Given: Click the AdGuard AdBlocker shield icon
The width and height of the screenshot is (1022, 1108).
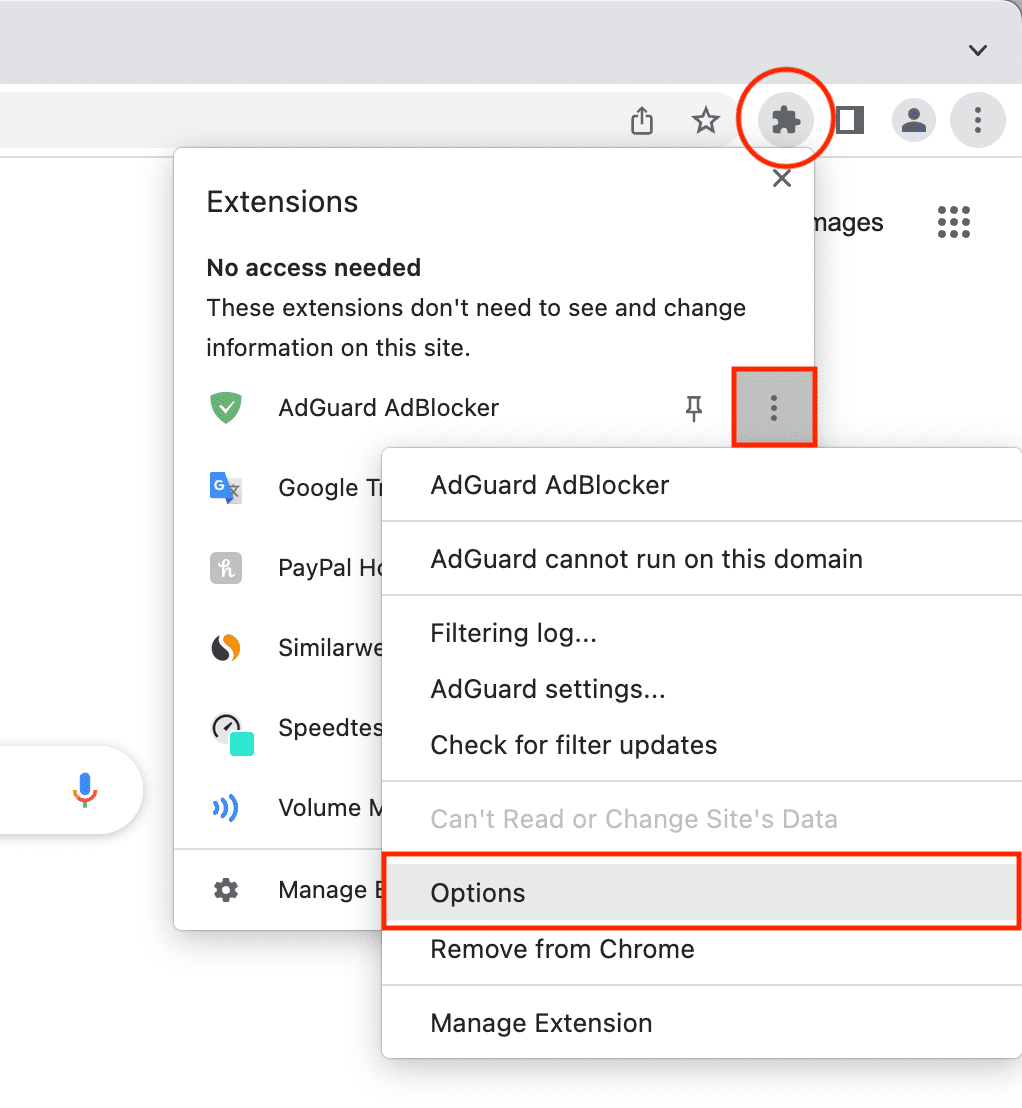Looking at the screenshot, I should coord(226,408).
